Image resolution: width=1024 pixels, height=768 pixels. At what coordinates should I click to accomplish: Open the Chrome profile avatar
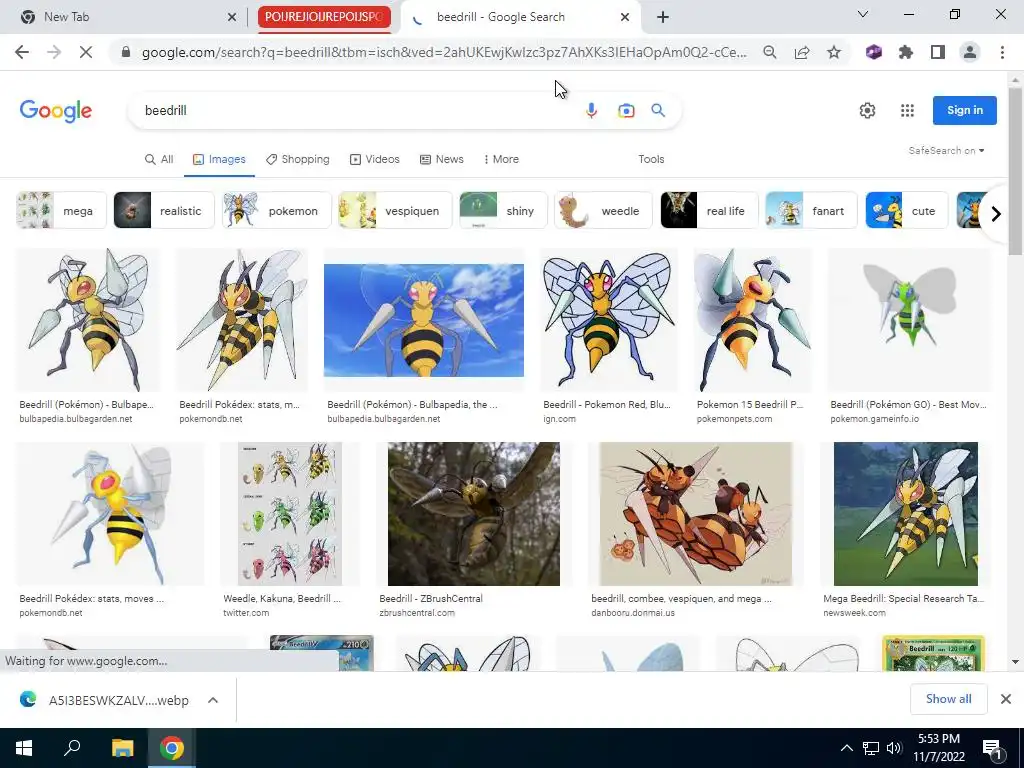[x=970, y=52]
